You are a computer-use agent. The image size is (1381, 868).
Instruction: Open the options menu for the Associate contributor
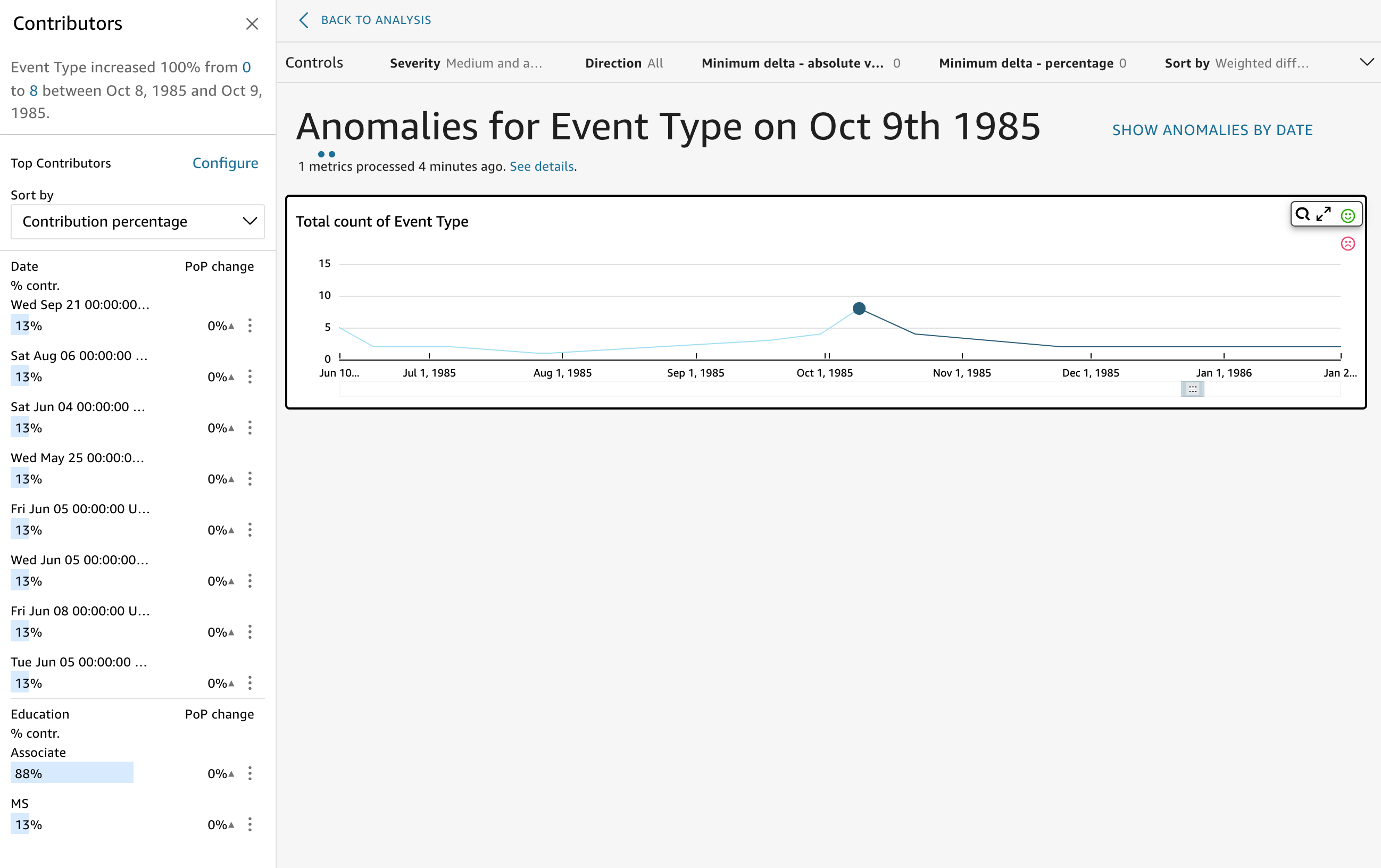(x=250, y=773)
